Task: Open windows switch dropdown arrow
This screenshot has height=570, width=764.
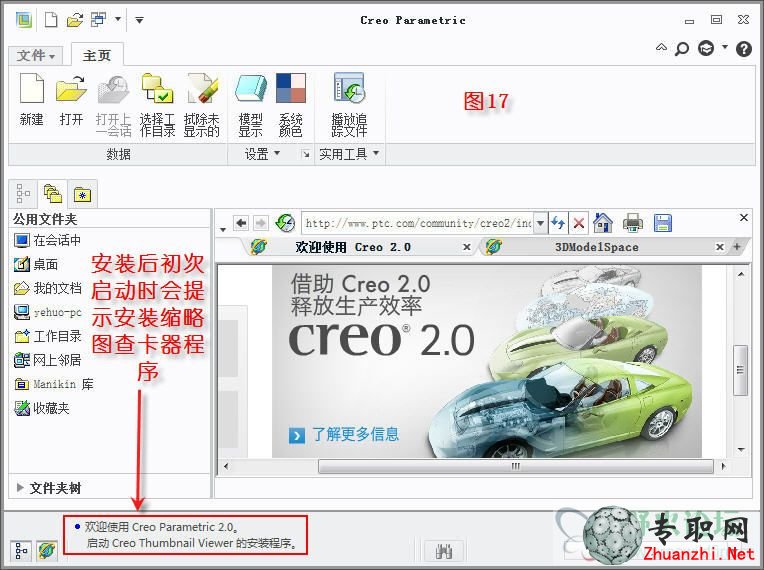Action: click(x=117, y=19)
